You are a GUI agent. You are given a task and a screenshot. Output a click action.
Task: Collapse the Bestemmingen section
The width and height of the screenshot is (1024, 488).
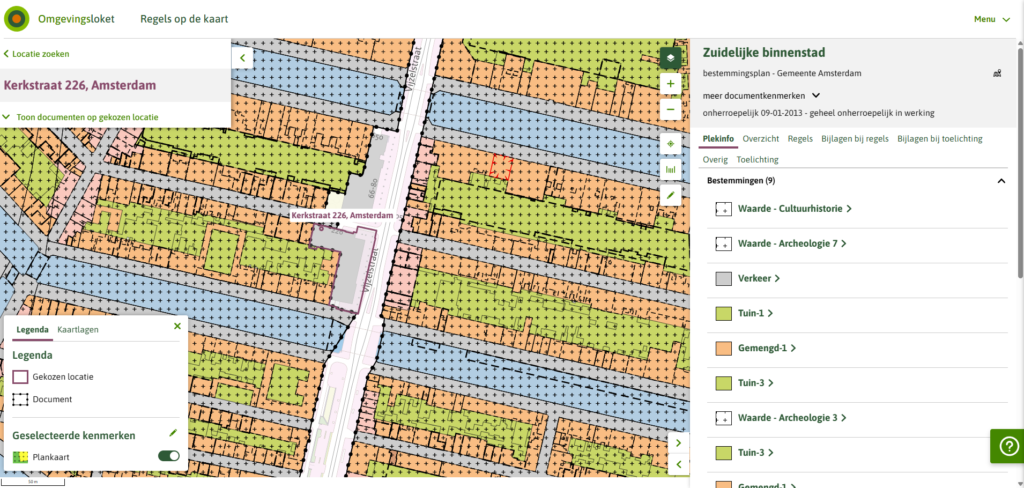1001,181
